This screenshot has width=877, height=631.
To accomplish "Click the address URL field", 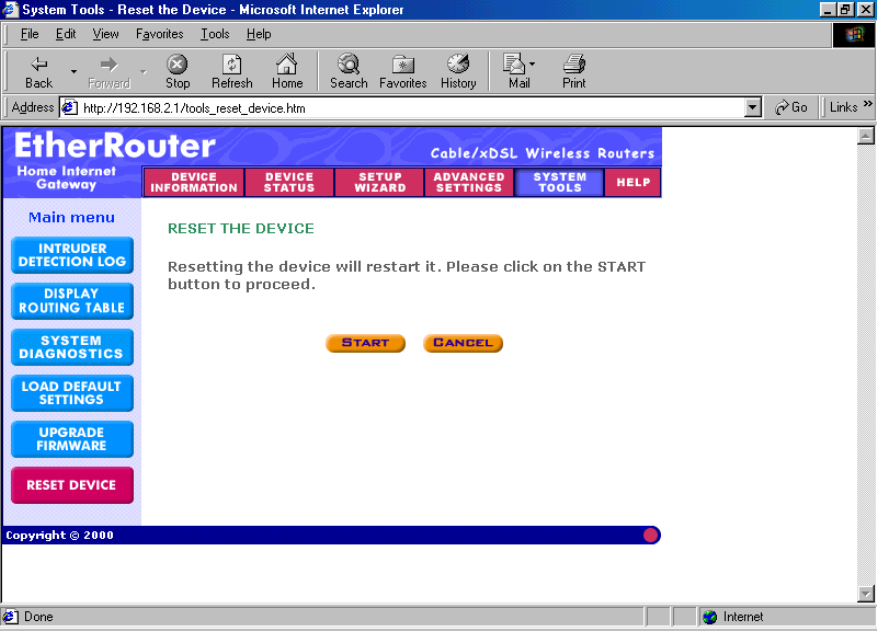I will pos(412,108).
